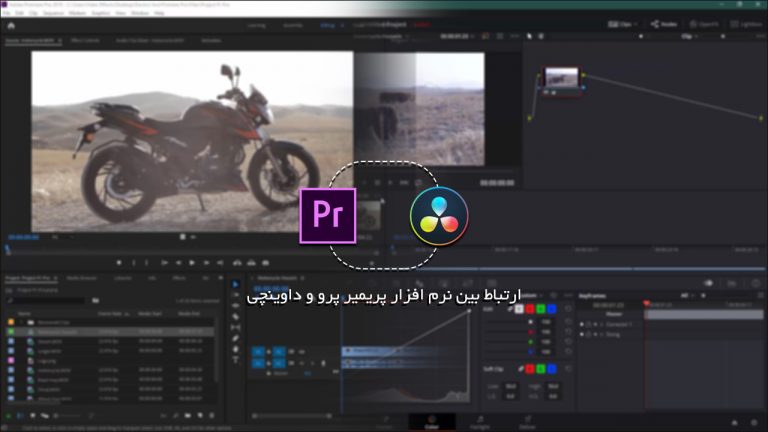The height and width of the screenshot is (432, 768).
Task: Toggle the red curve Edit channel
Action: [x=530, y=309]
